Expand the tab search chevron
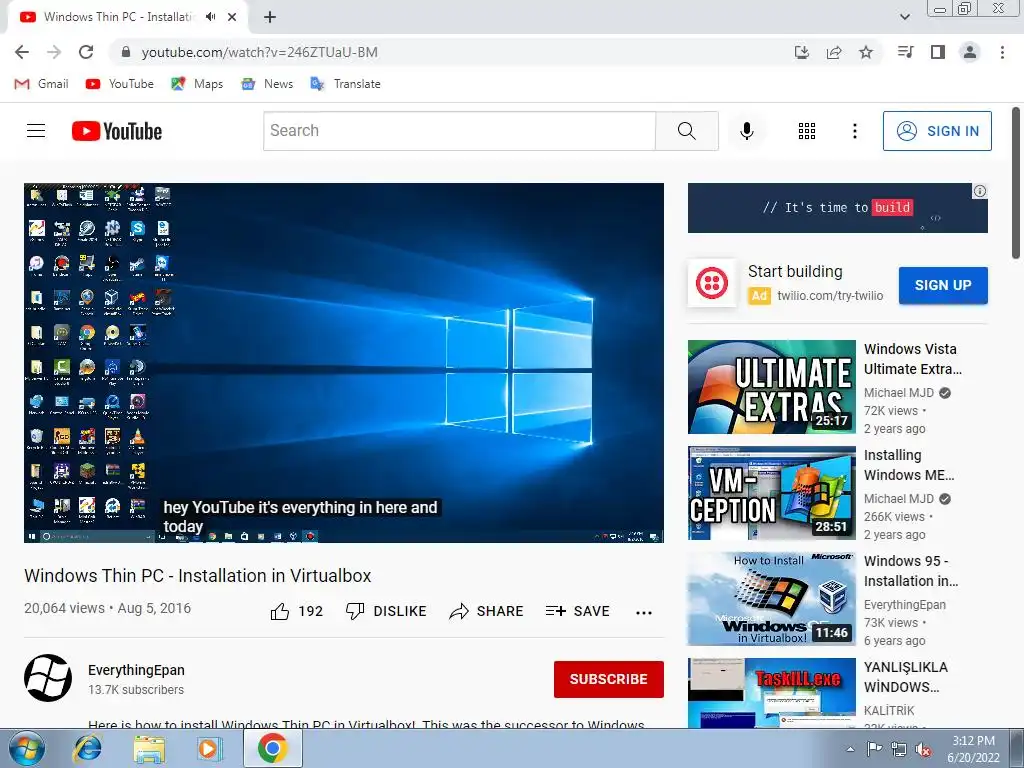Viewport: 1024px width, 768px height. 905,17
